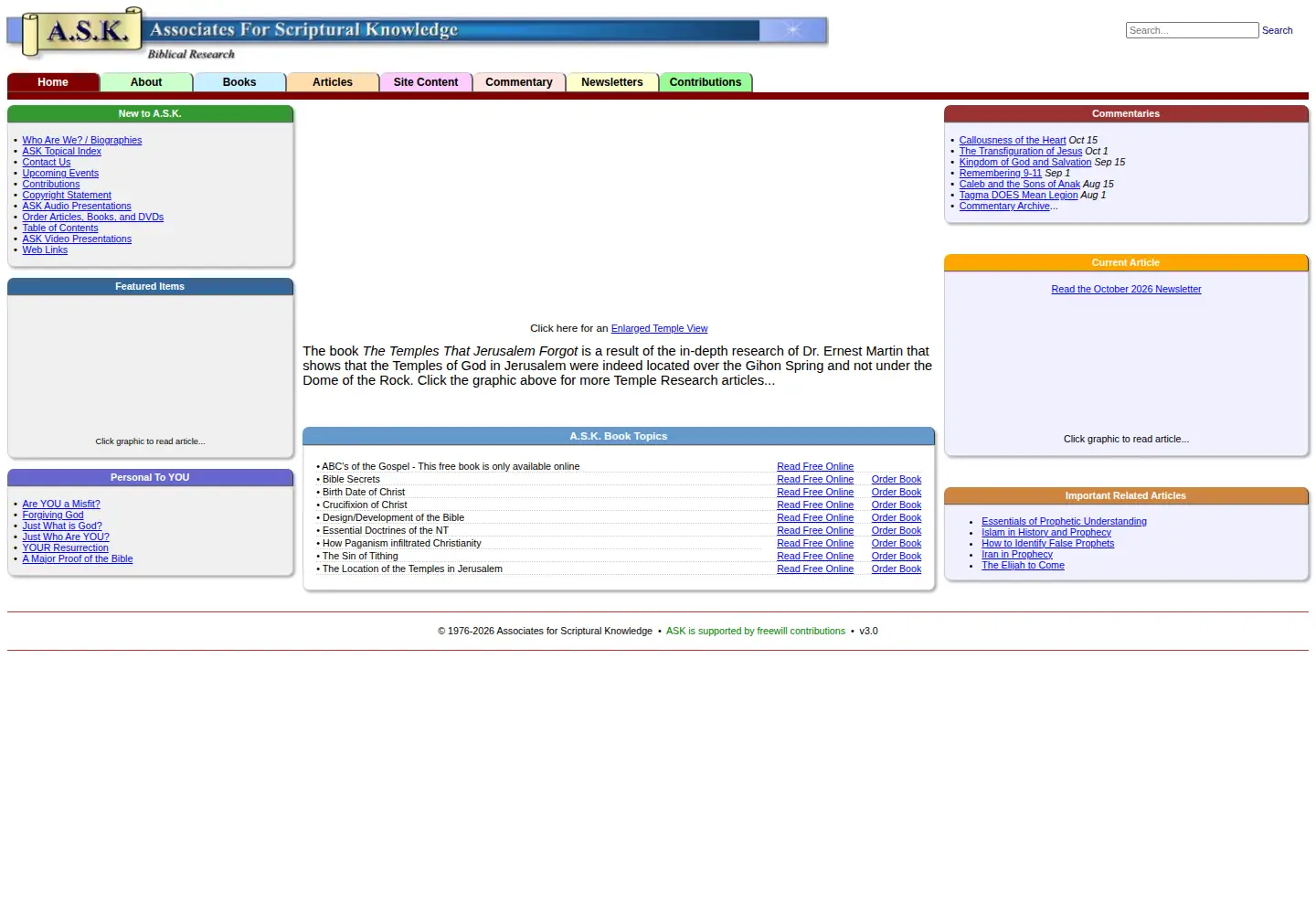
Task: Read Callousness of the Heart commentary
Action: (1013, 141)
